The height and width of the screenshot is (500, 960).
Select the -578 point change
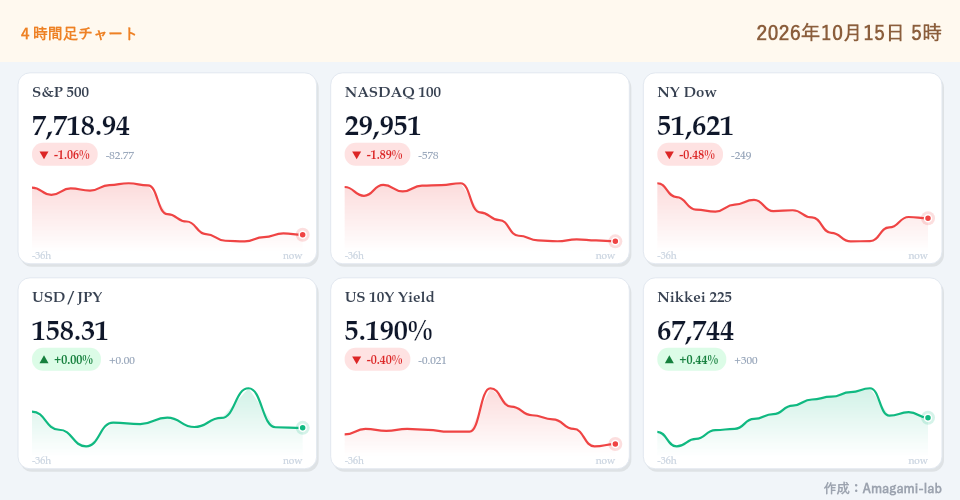pyautogui.click(x=429, y=155)
